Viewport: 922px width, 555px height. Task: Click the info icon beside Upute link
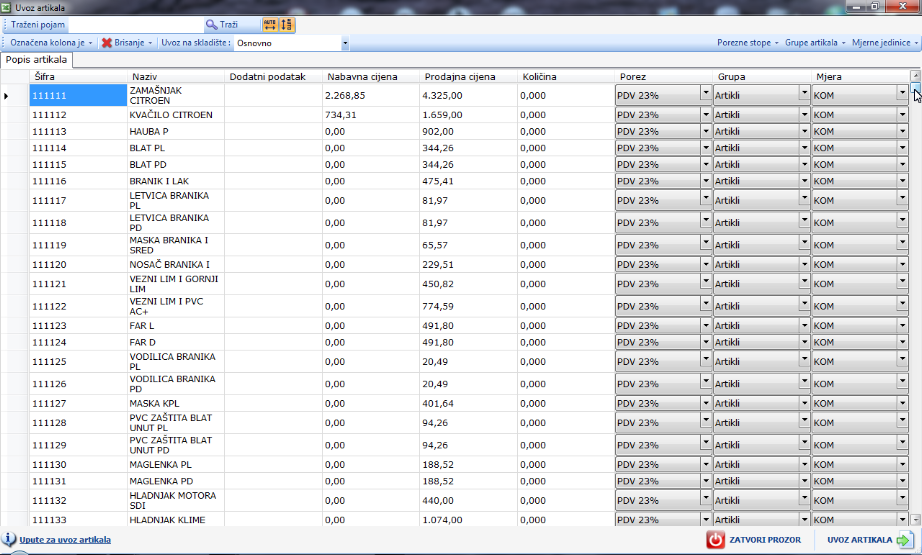pyautogui.click(x=9, y=539)
